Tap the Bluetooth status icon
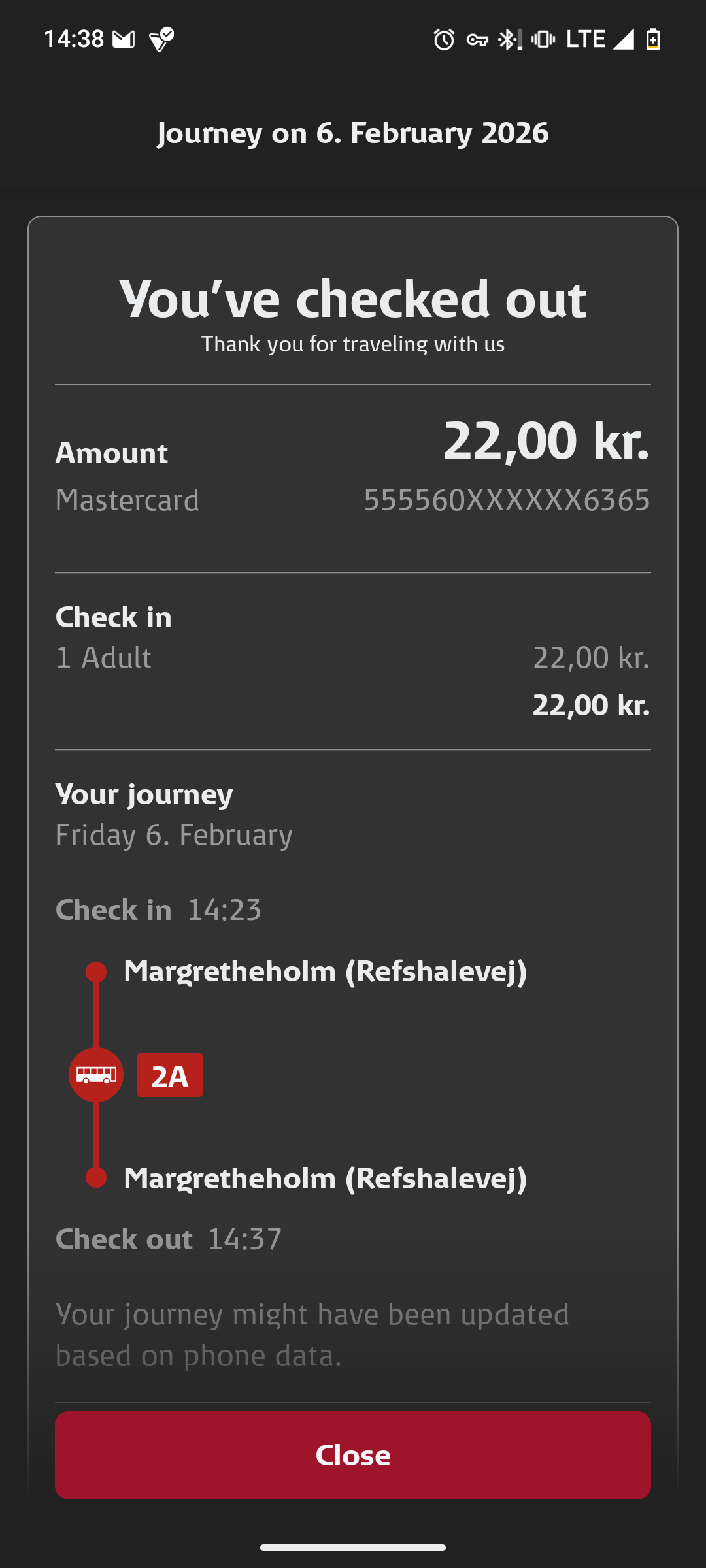The image size is (706, 1568). pos(509,40)
